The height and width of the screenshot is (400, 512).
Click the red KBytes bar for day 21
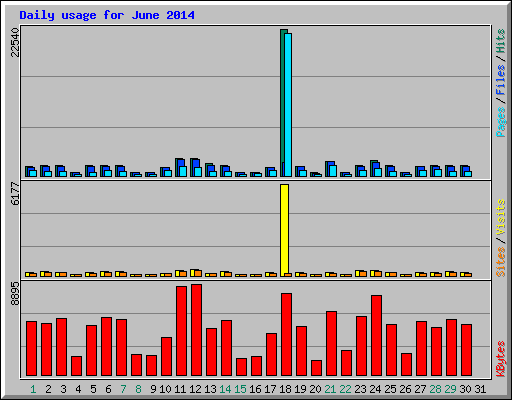point(331,344)
